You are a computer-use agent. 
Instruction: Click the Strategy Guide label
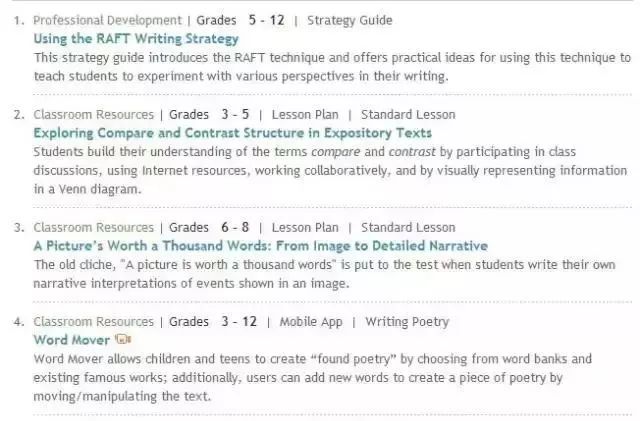[x=349, y=20]
